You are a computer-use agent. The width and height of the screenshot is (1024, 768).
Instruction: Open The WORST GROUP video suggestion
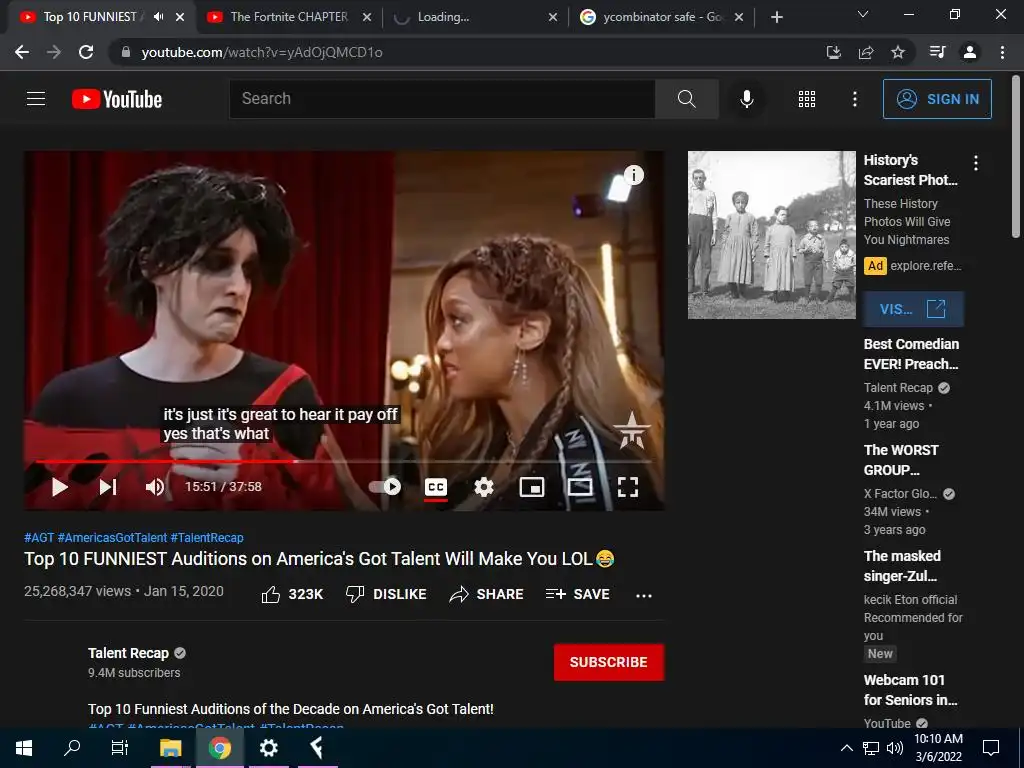click(x=901, y=460)
